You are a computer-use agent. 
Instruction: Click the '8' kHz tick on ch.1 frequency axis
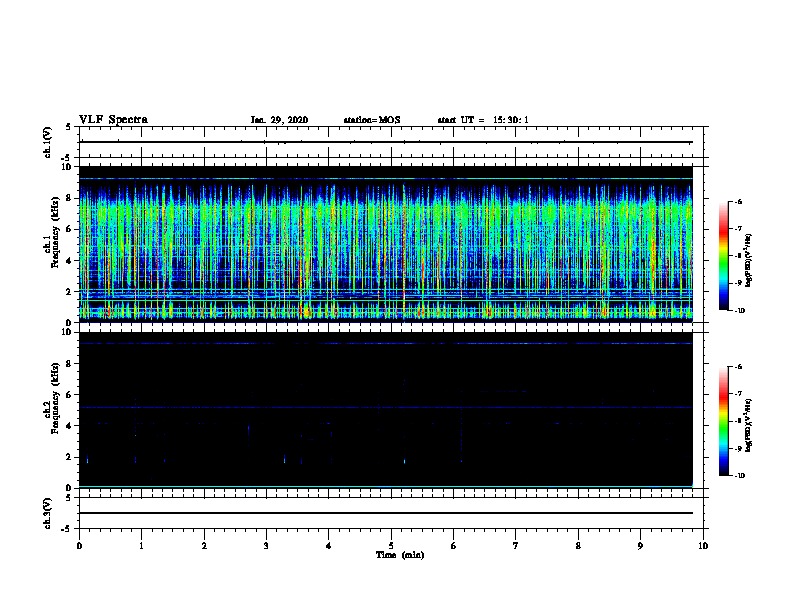pos(70,198)
